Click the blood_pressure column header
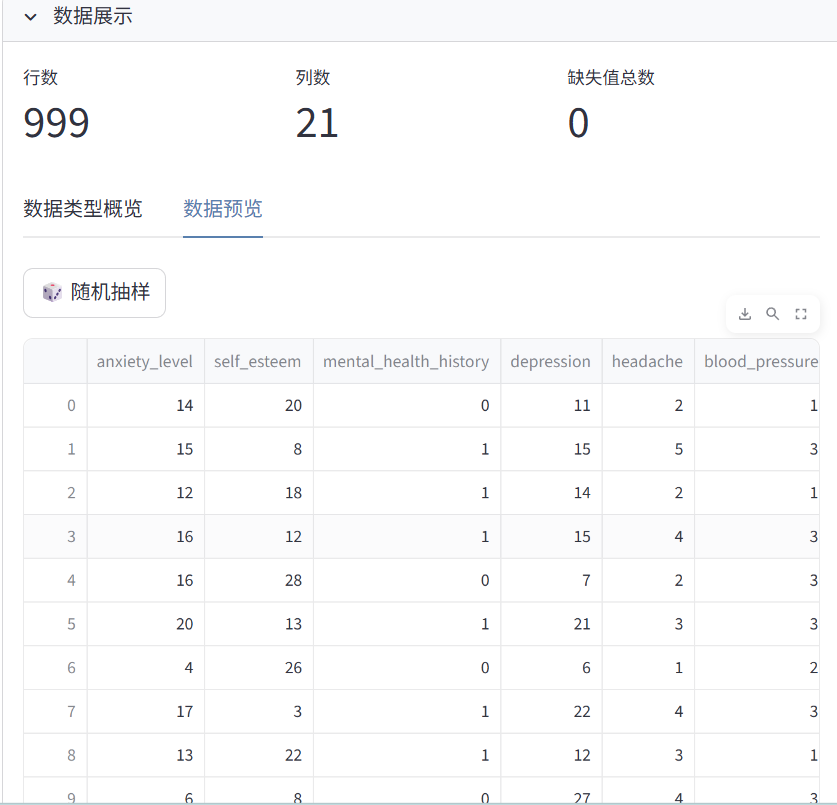Screen dimensions: 837x805 click(760, 362)
